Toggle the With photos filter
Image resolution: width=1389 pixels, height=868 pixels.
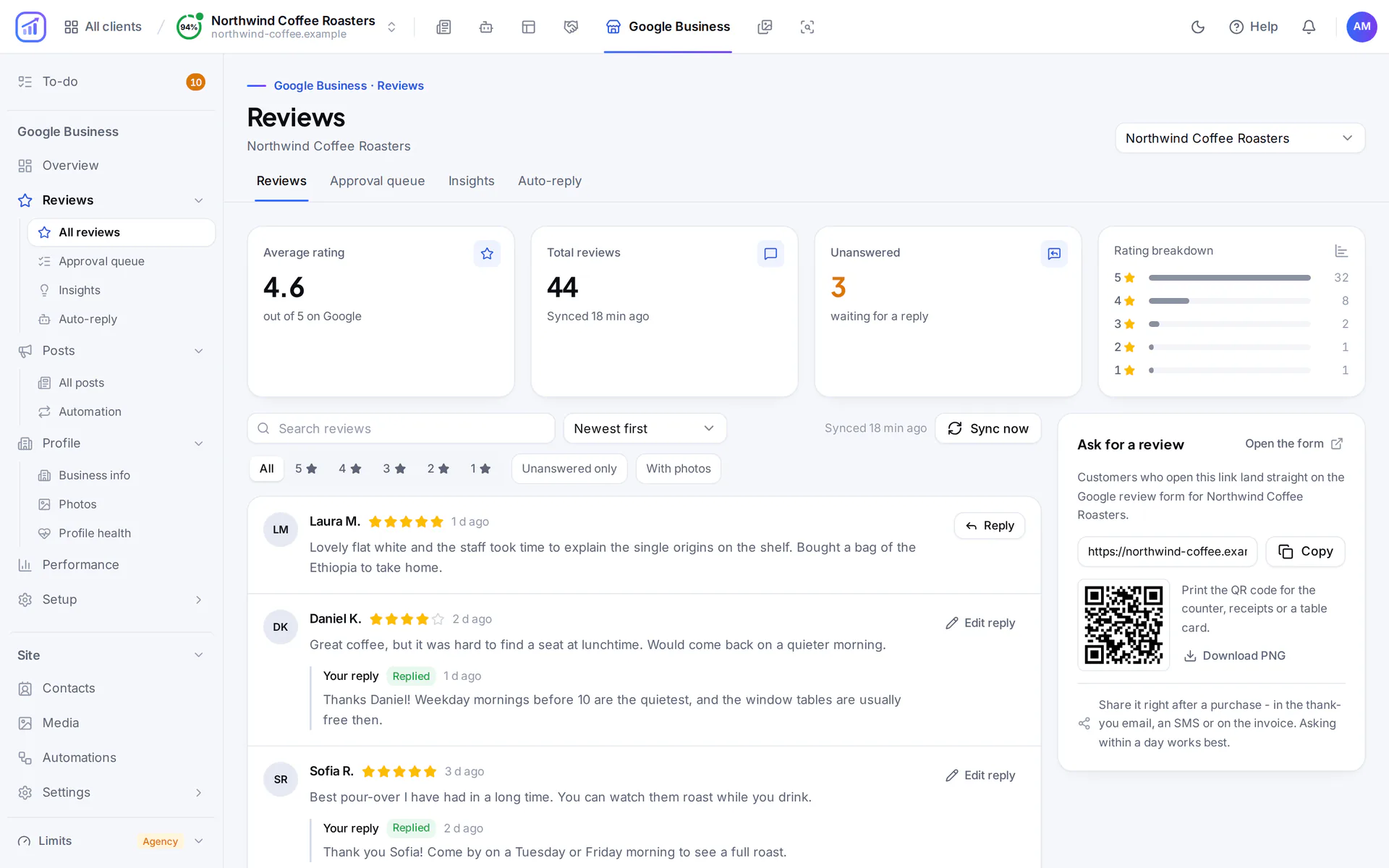click(x=679, y=469)
